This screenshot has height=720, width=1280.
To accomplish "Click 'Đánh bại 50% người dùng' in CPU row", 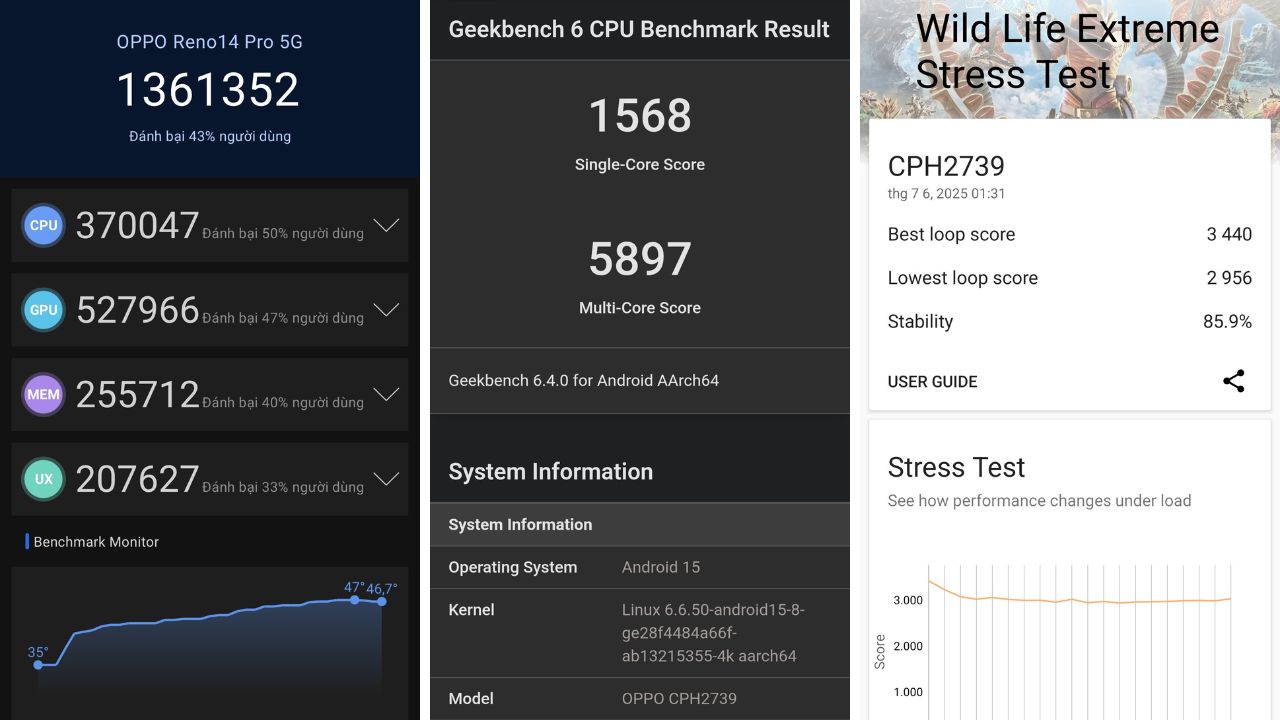I will click(283, 234).
